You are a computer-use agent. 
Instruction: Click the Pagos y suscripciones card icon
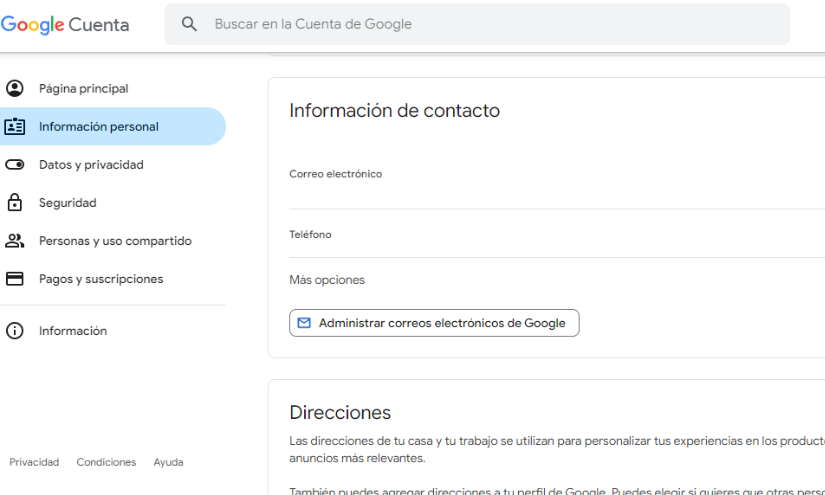coord(15,279)
